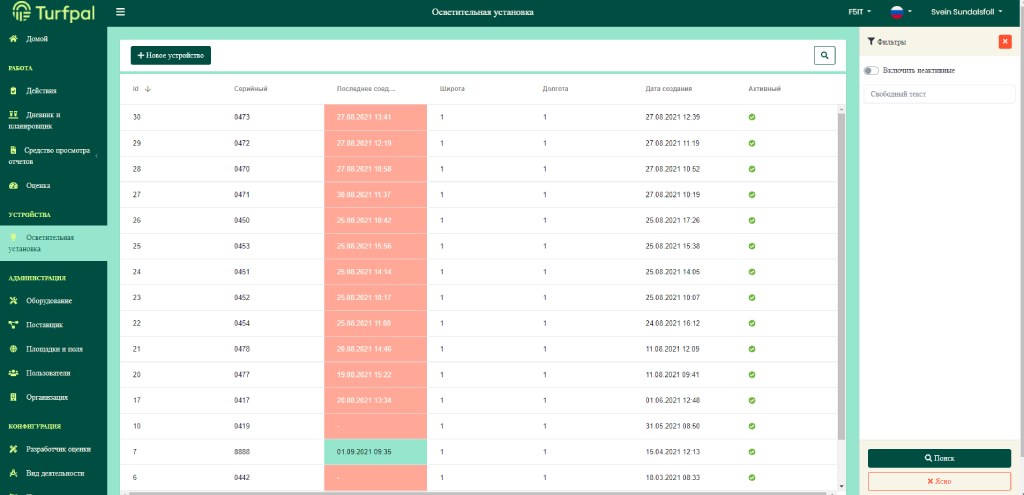Close the Фильтры panel with red X
This screenshot has height=495, width=1024.
tap(1004, 41)
